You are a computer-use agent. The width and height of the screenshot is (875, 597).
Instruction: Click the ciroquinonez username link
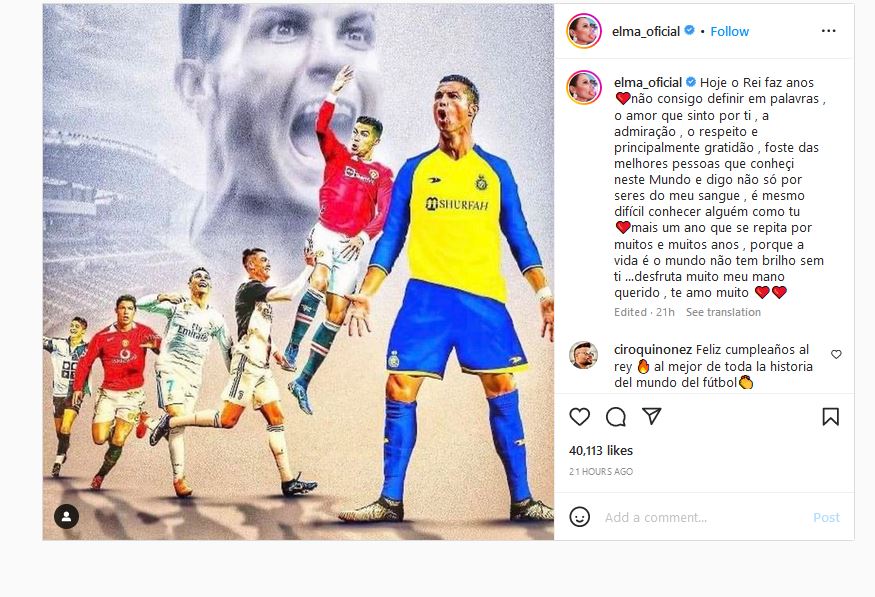coord(653,349)
